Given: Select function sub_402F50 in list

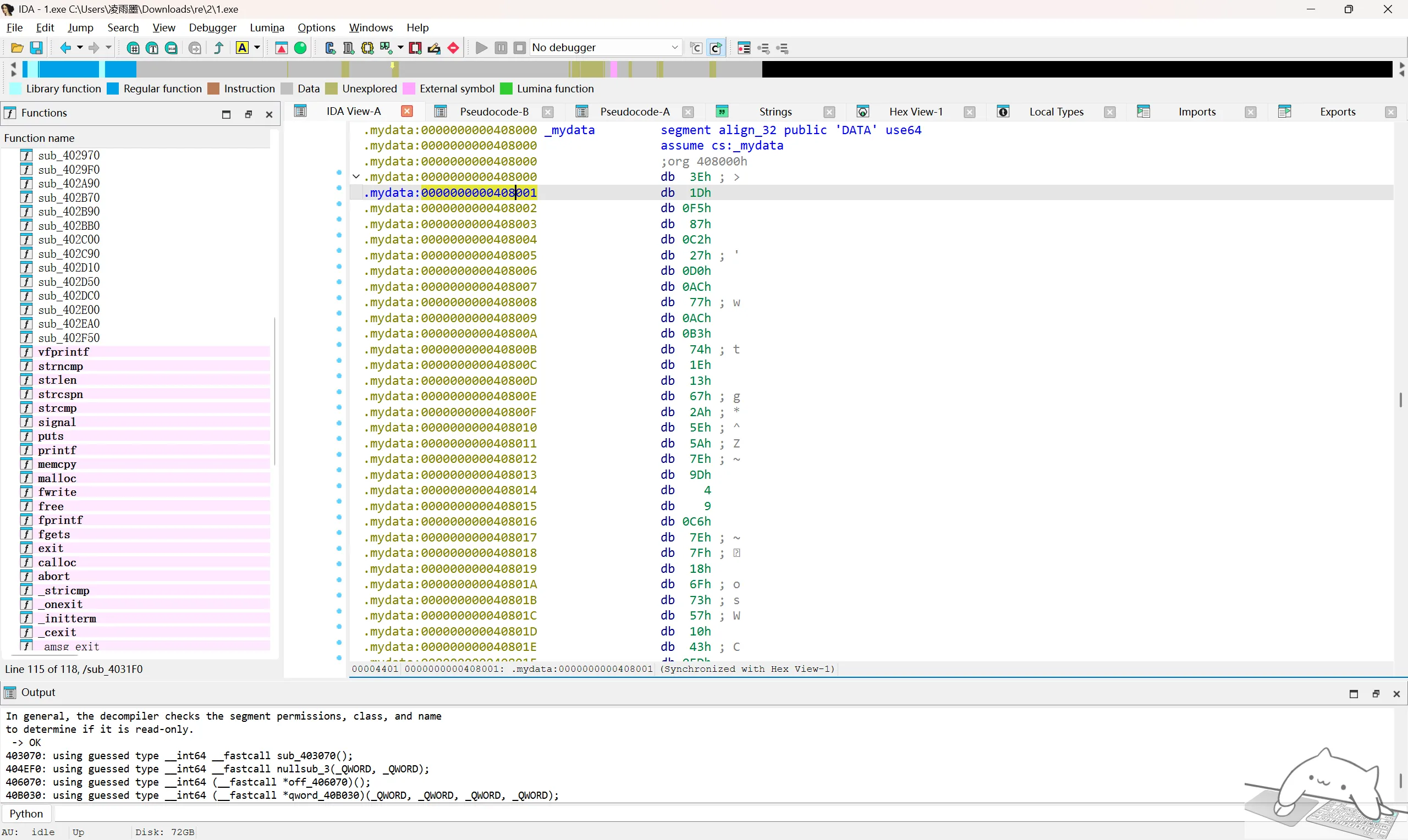Looking at the screenshot, I should coord(69,338).
